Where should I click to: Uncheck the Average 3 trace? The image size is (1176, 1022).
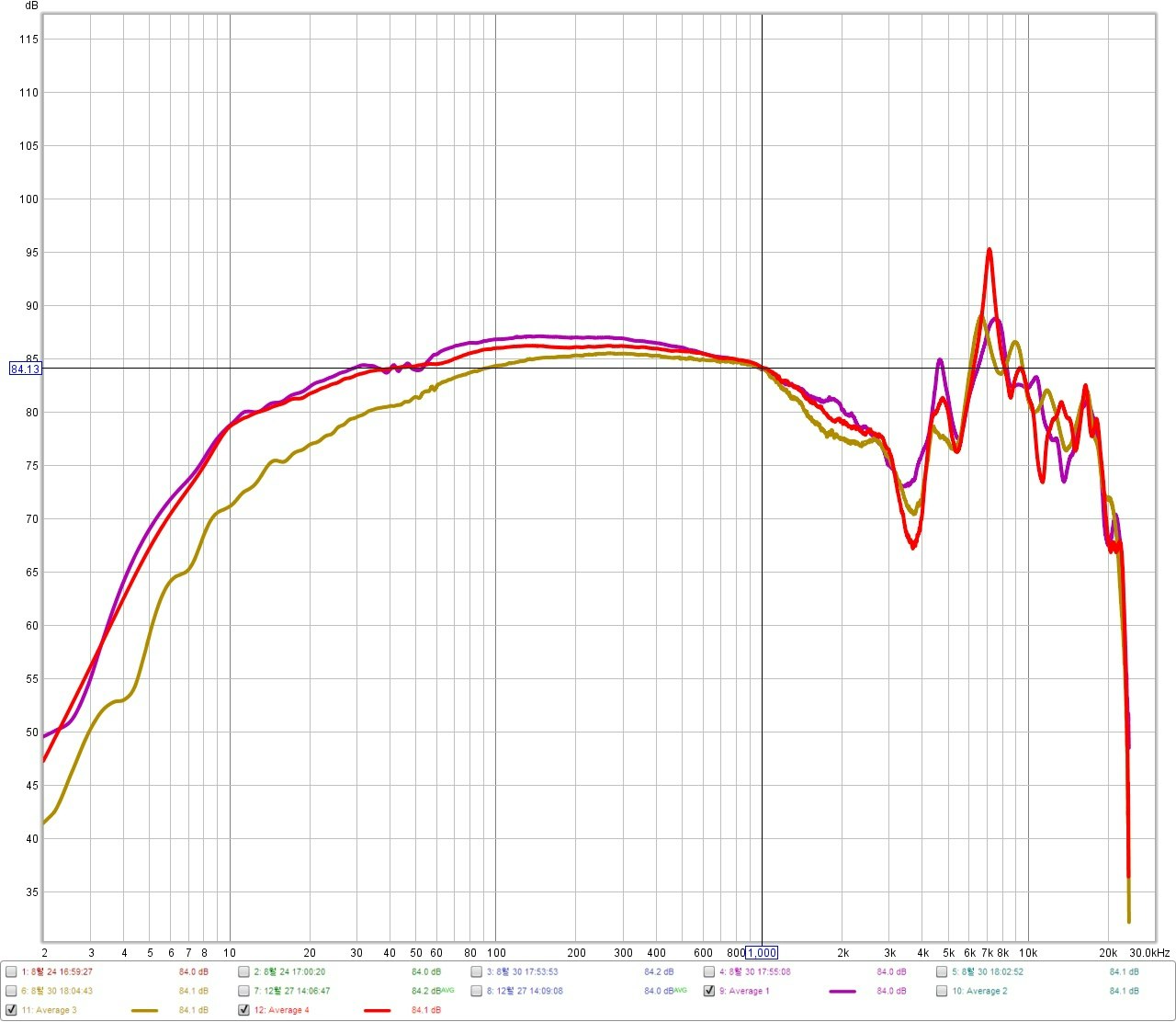11,1010
